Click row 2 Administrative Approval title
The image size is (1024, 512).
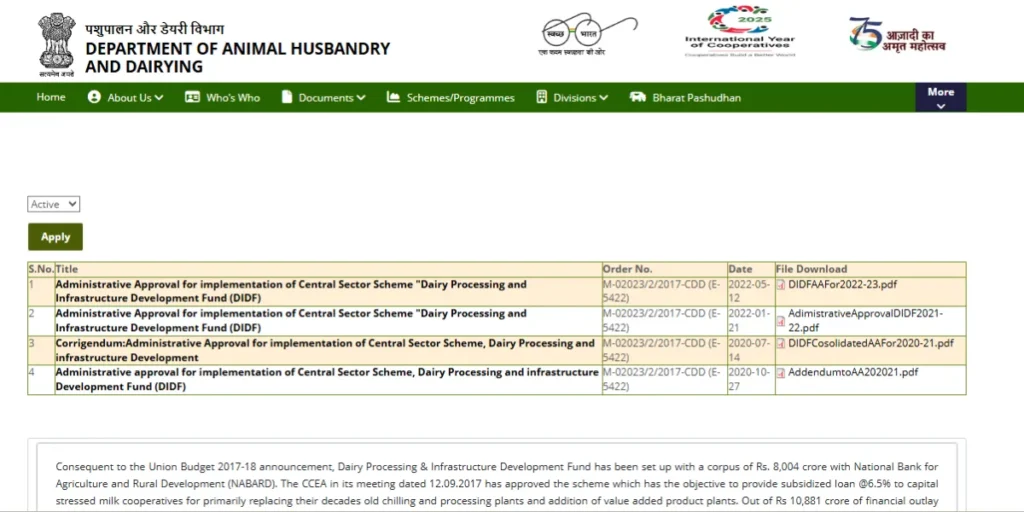point(291,321)
